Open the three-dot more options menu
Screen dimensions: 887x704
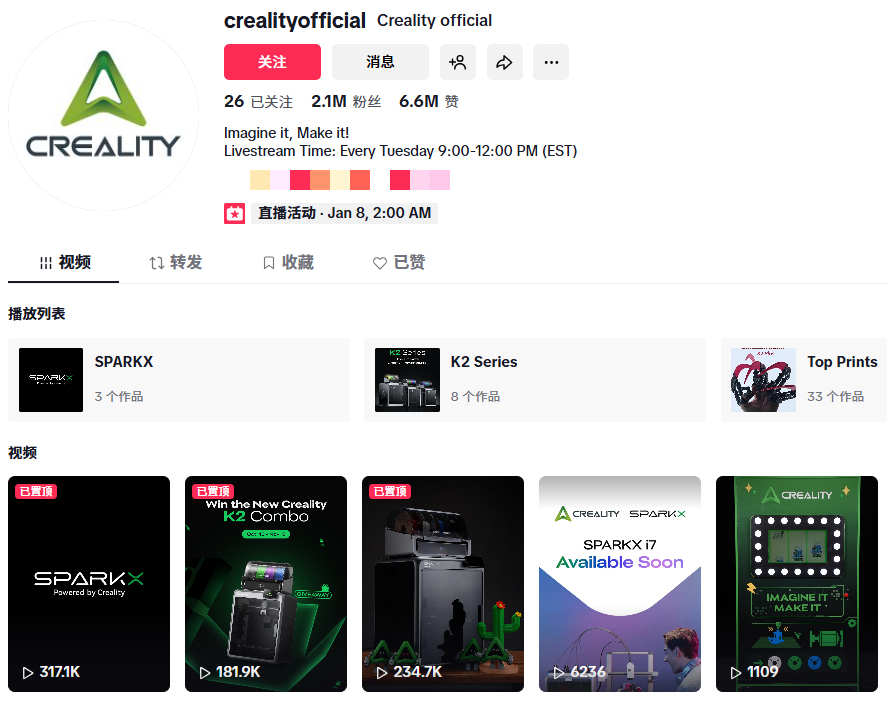(x=551, y=62)
